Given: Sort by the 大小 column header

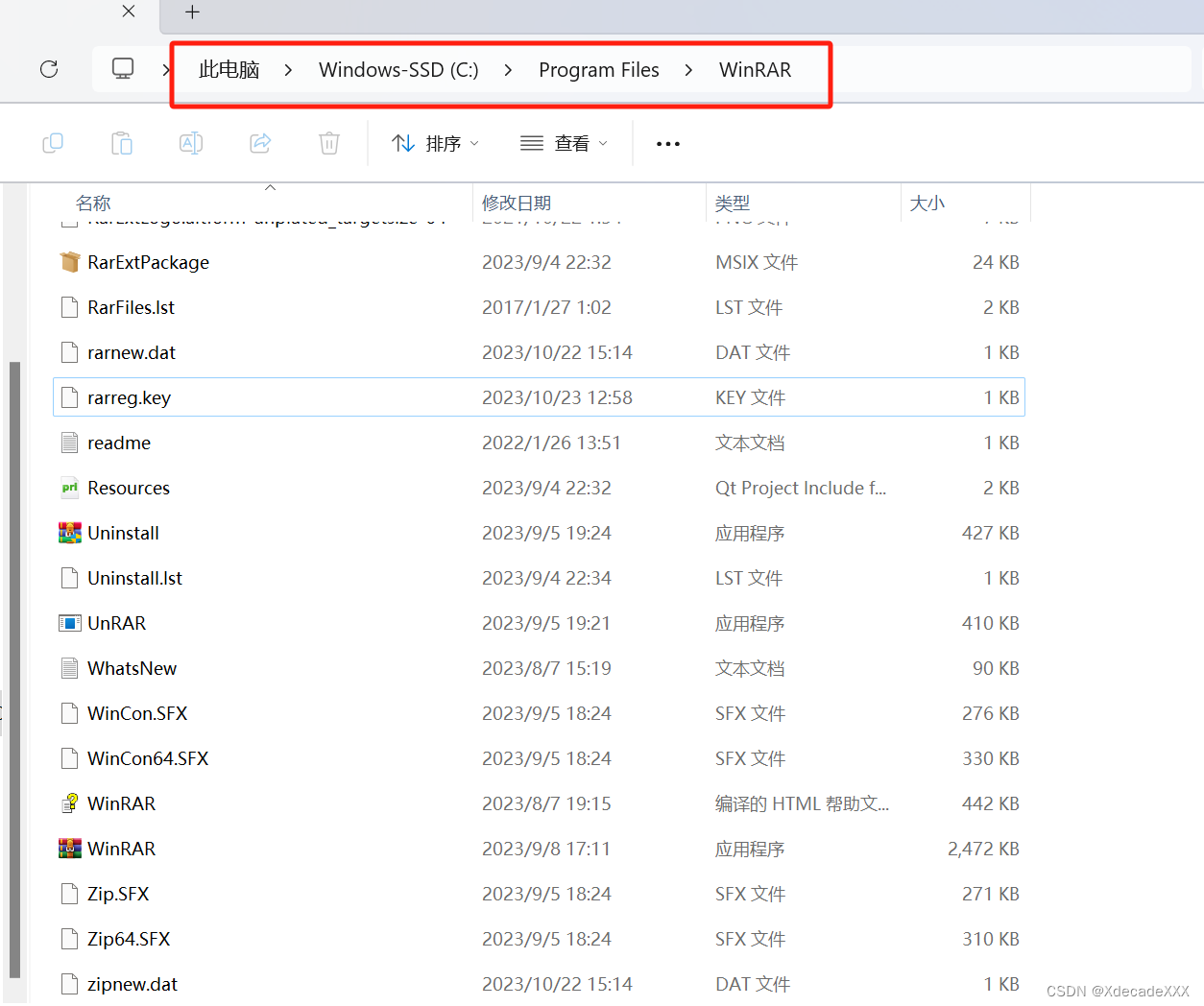Looking at the screenshot, I should coord(927,203).
